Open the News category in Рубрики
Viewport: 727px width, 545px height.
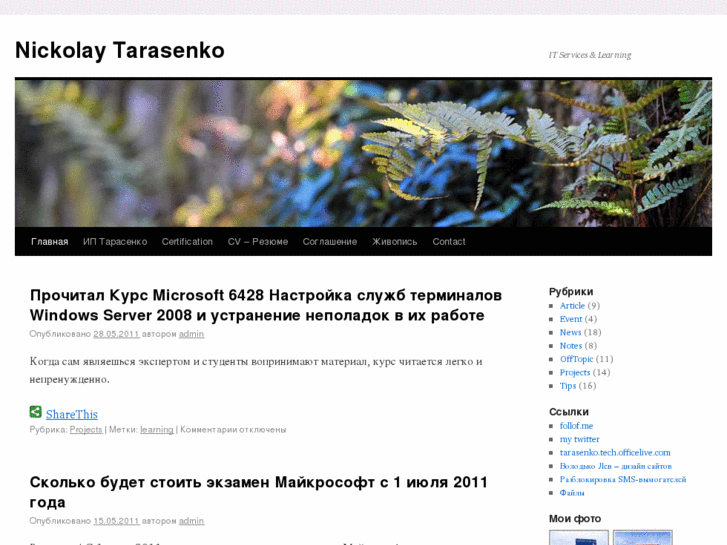[x=570, y=333]
